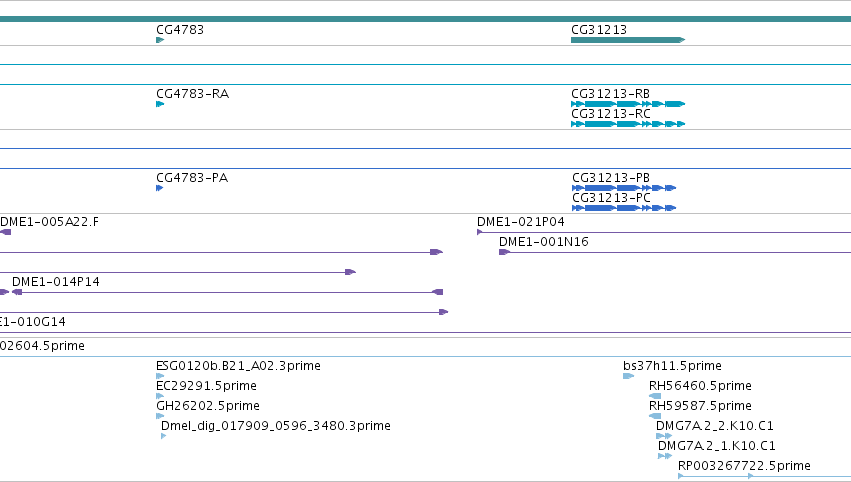The height and width of the screenshot is (482, 851).
Task: Click the CG4783 gene arrow glyph
Action: pos(160,40)
